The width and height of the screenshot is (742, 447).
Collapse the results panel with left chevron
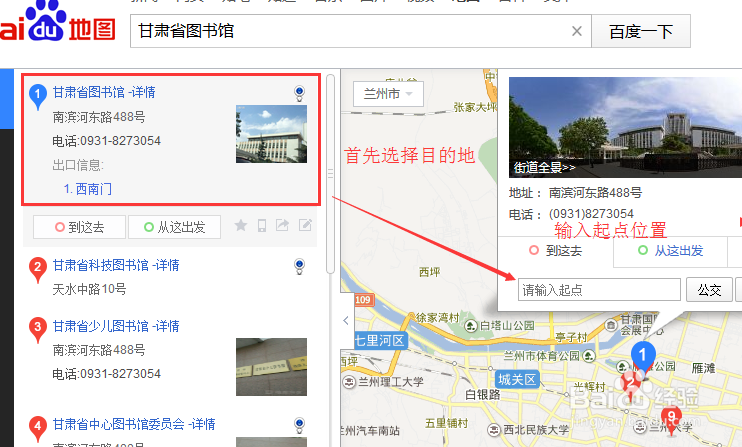pos(346,321)
